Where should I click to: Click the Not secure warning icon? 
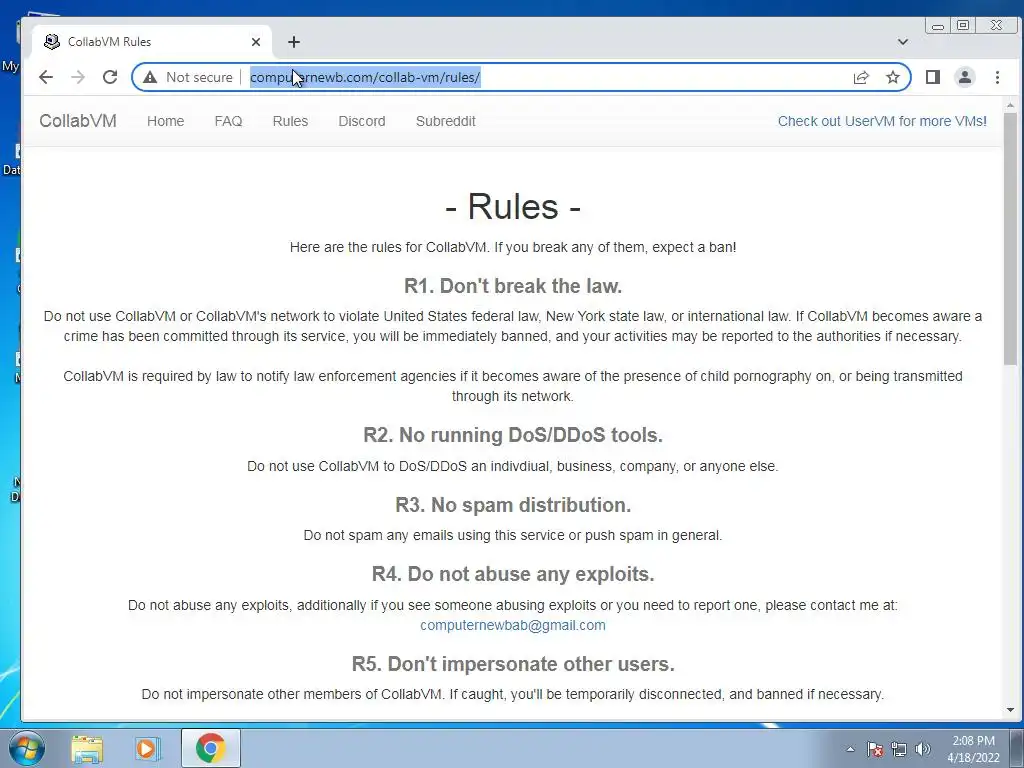pos(150,77)
